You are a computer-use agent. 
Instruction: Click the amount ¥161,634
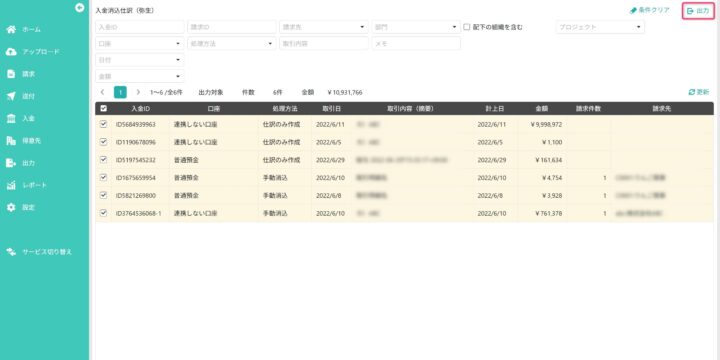549,160
